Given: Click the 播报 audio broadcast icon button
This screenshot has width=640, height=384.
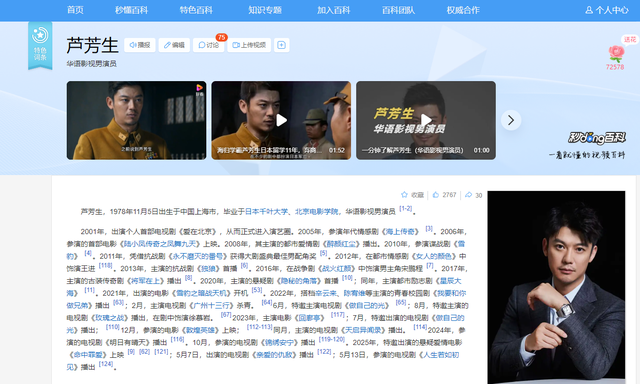Looking at the screenshot, I should pyautogui.click(x=140, y=45).
